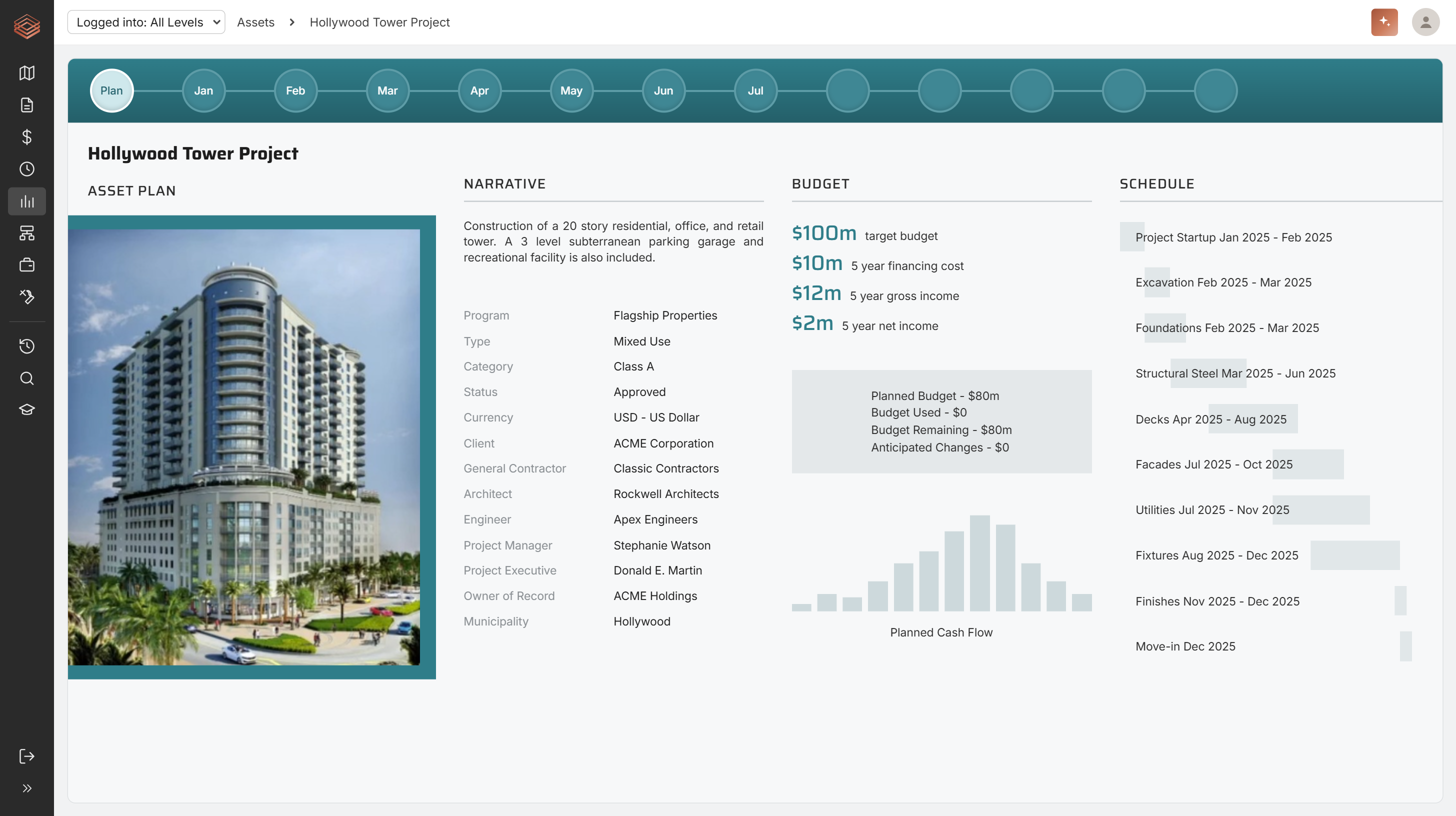Click the Hollywood Tower Project breadcrumb
This screenshot has height=816, width=1456.
[x=379, y=22]
